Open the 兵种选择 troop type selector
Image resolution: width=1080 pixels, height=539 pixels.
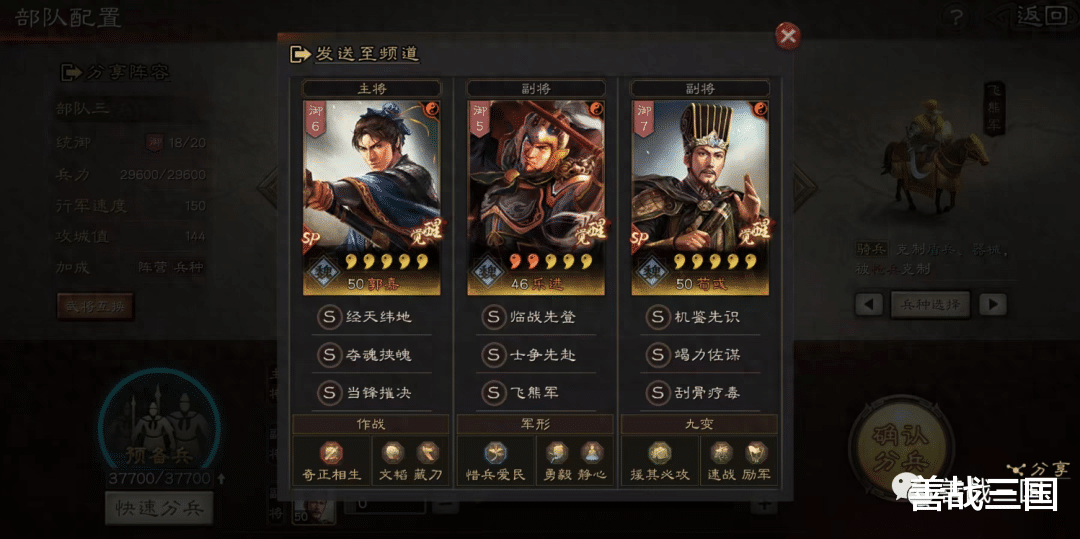(930, 304)
